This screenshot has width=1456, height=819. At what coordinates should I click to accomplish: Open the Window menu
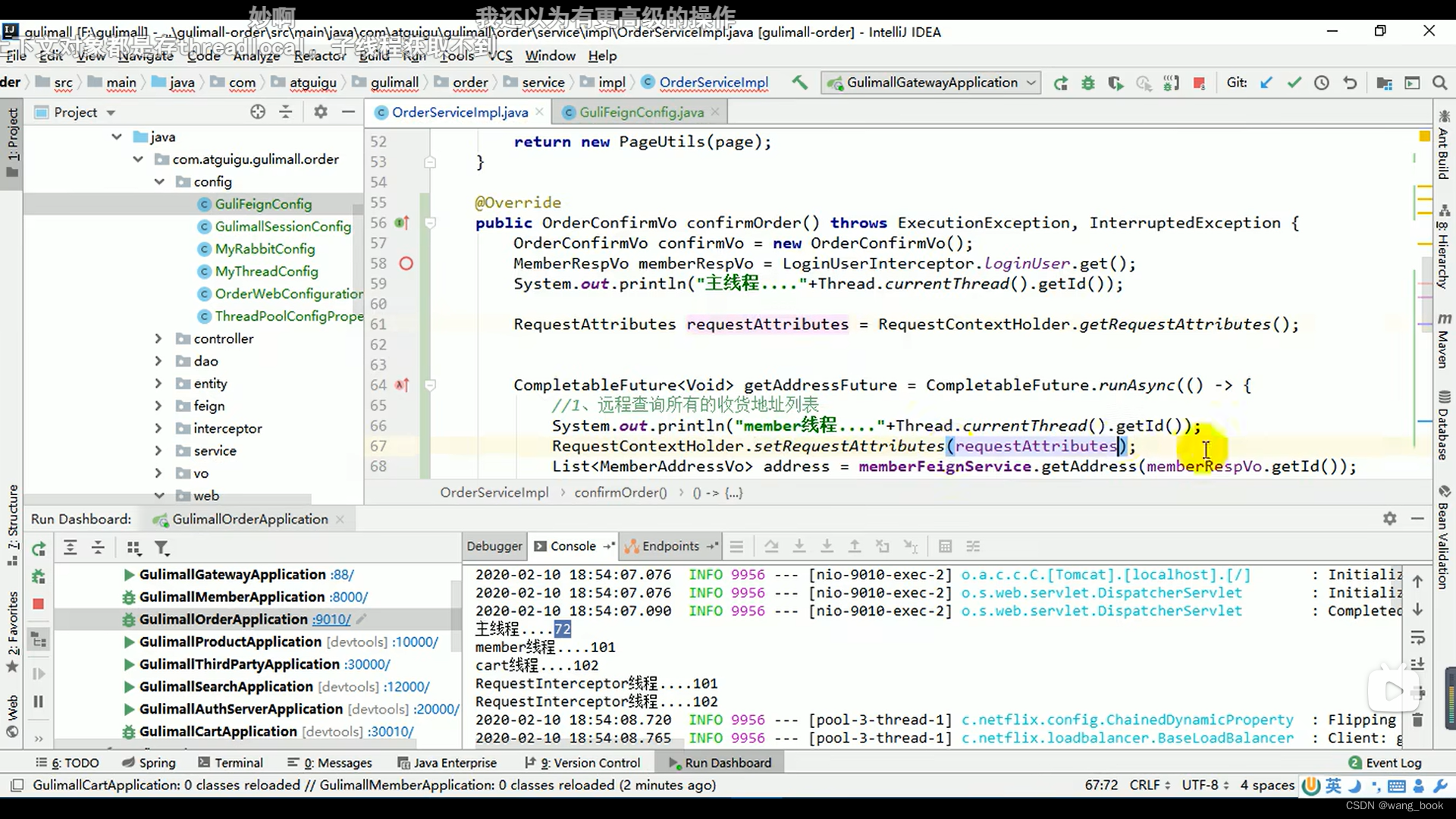click(x=550, y=56)
